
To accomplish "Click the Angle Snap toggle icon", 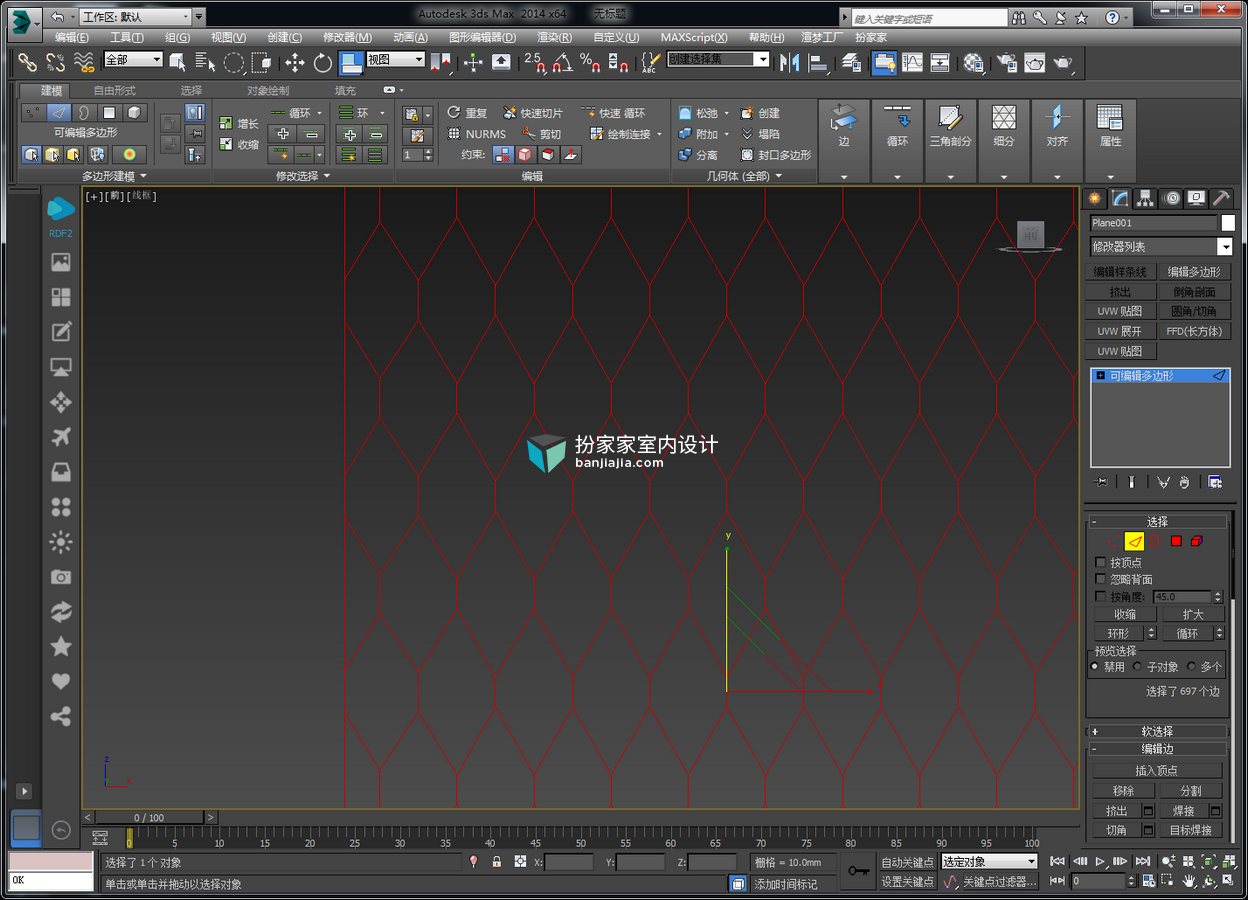I will (563, 62).
